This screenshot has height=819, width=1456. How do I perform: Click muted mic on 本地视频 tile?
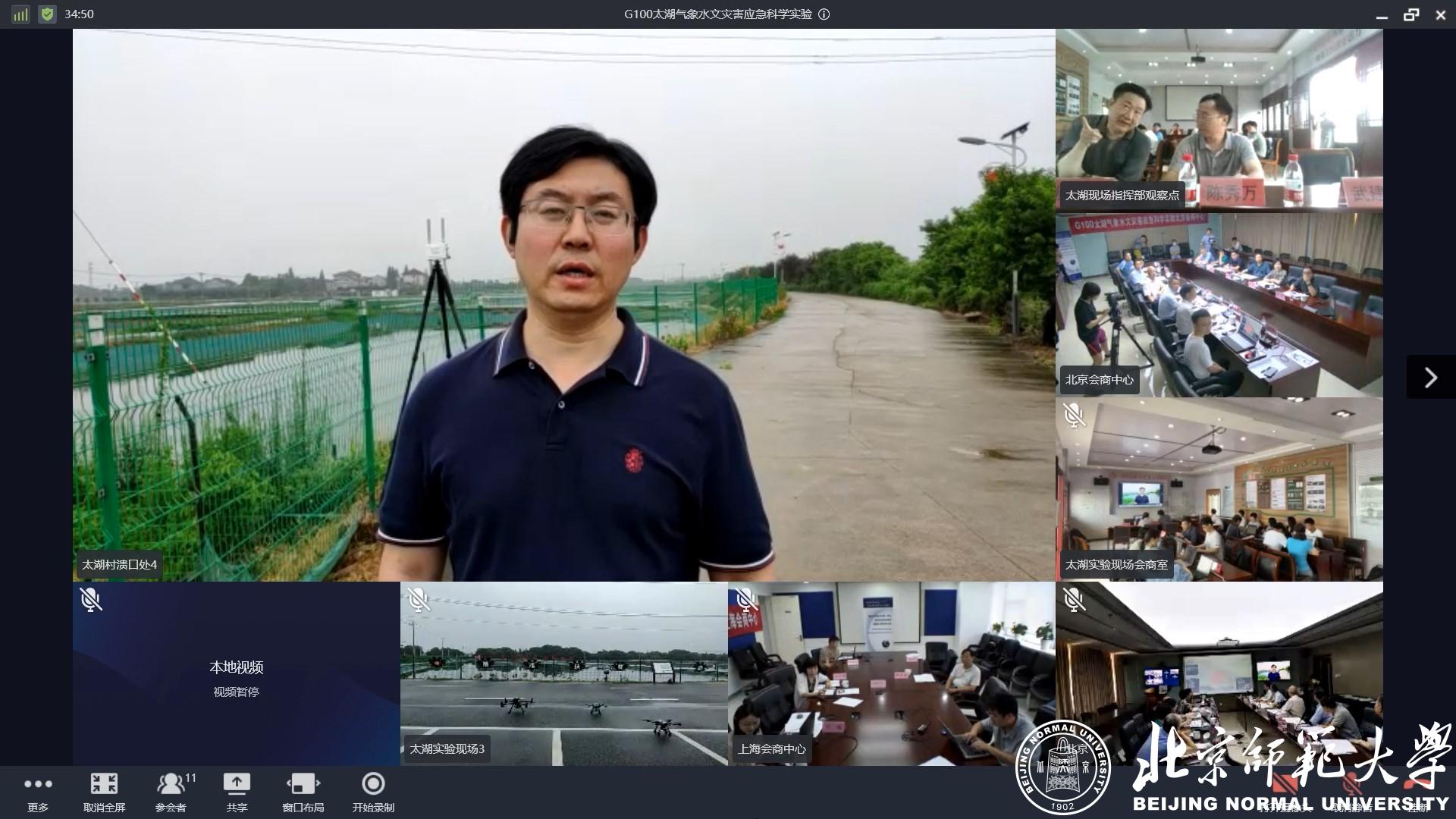coord(90,600)
